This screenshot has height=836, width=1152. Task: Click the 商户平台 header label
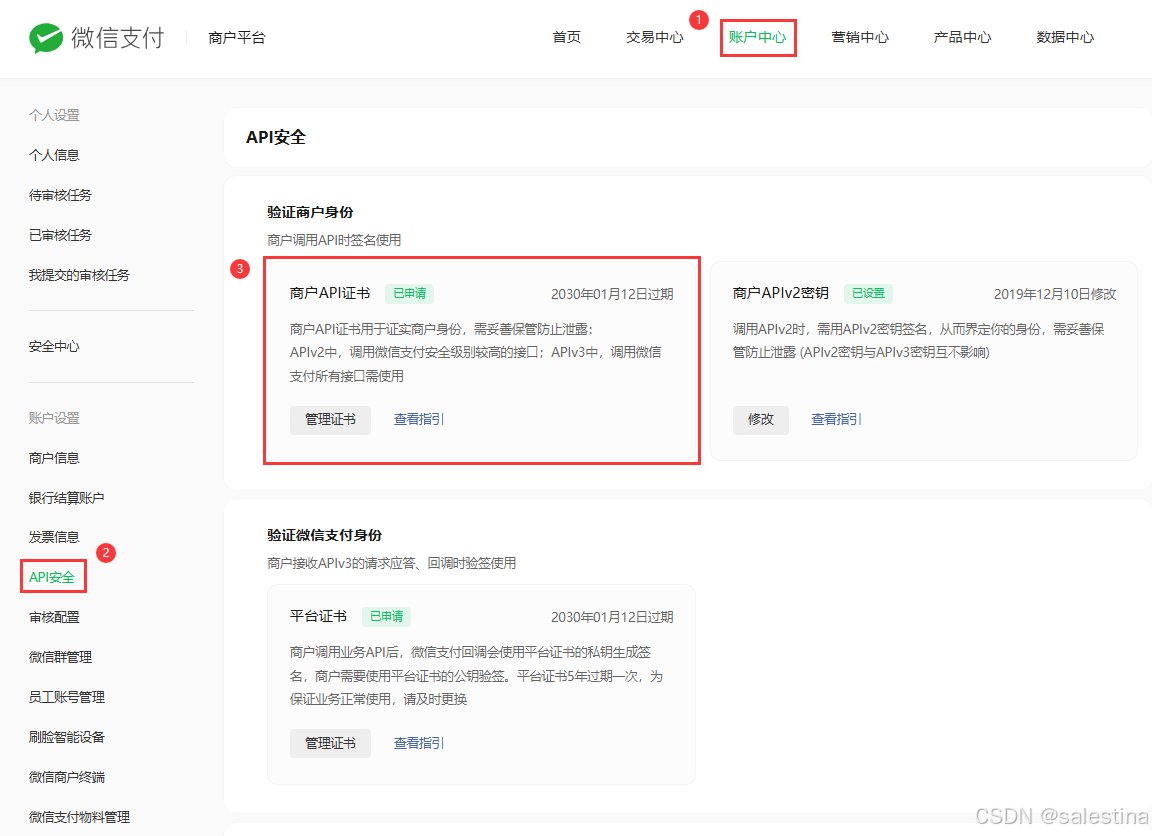pyautogui.click(x=237, y=37)
